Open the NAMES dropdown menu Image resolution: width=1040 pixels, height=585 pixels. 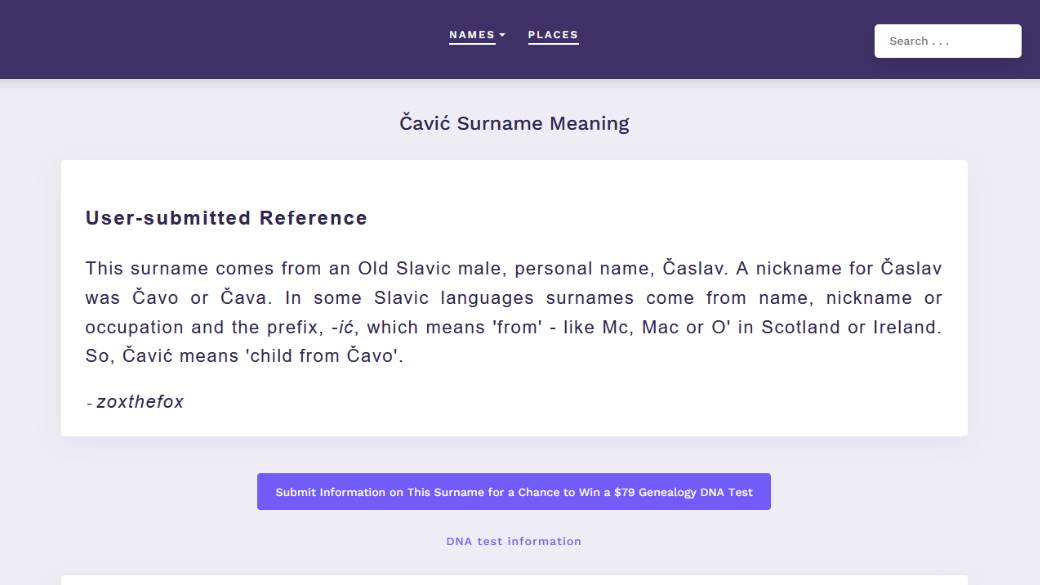[x=472, y=35]
